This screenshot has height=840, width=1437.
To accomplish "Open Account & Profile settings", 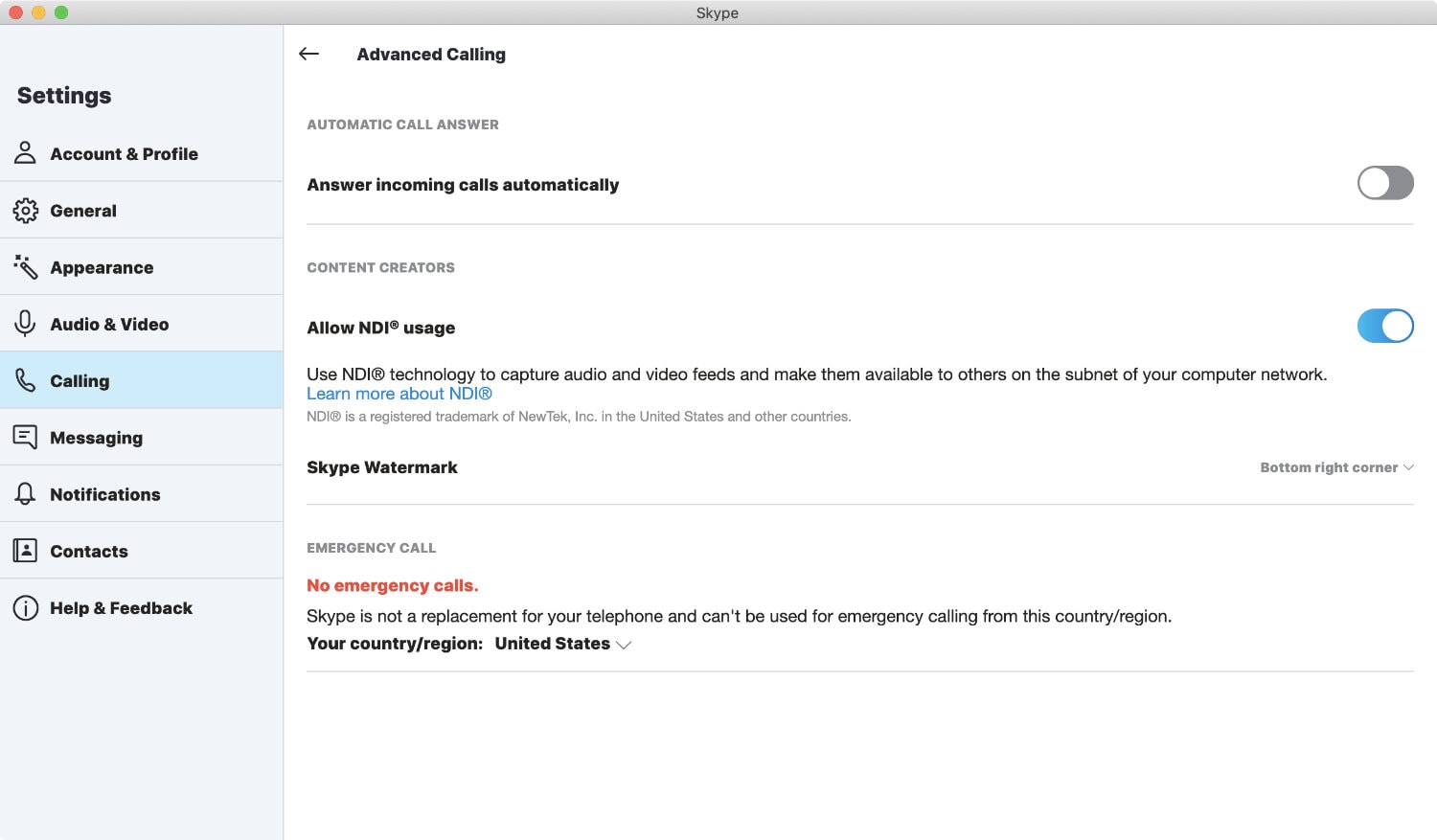I will [x=142, y=153].
